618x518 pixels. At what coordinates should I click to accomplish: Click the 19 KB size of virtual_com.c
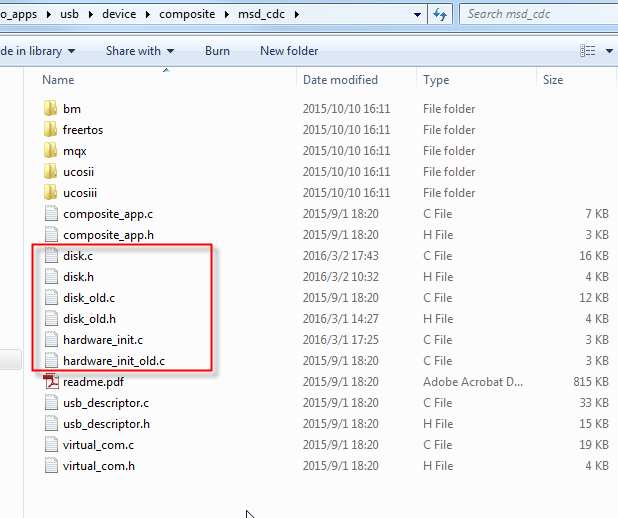(594, 445)
